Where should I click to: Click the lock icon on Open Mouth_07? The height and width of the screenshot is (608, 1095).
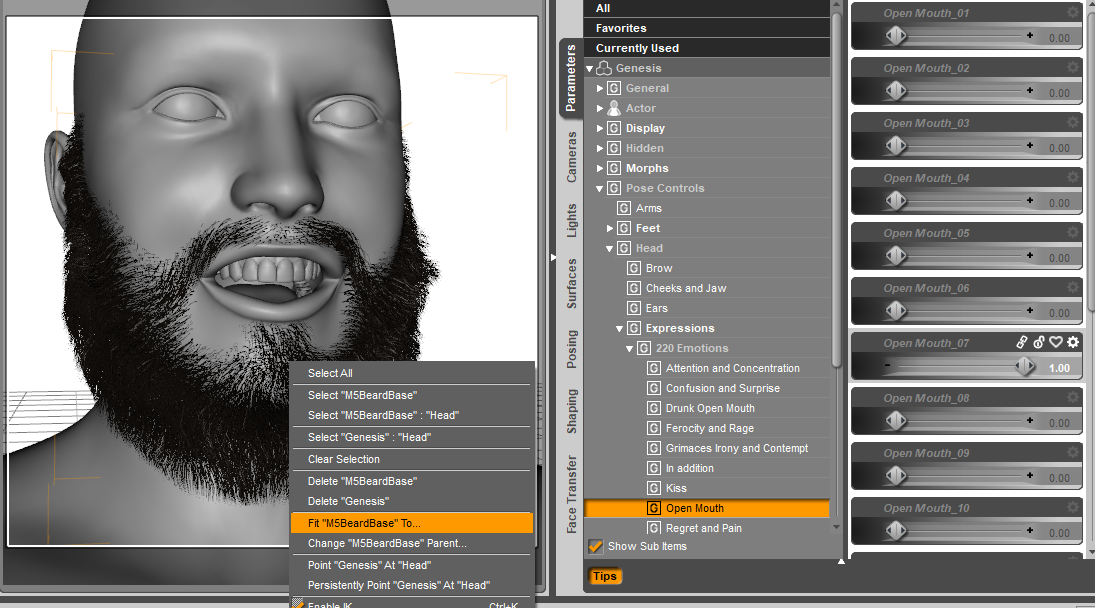click(1039, 342)
